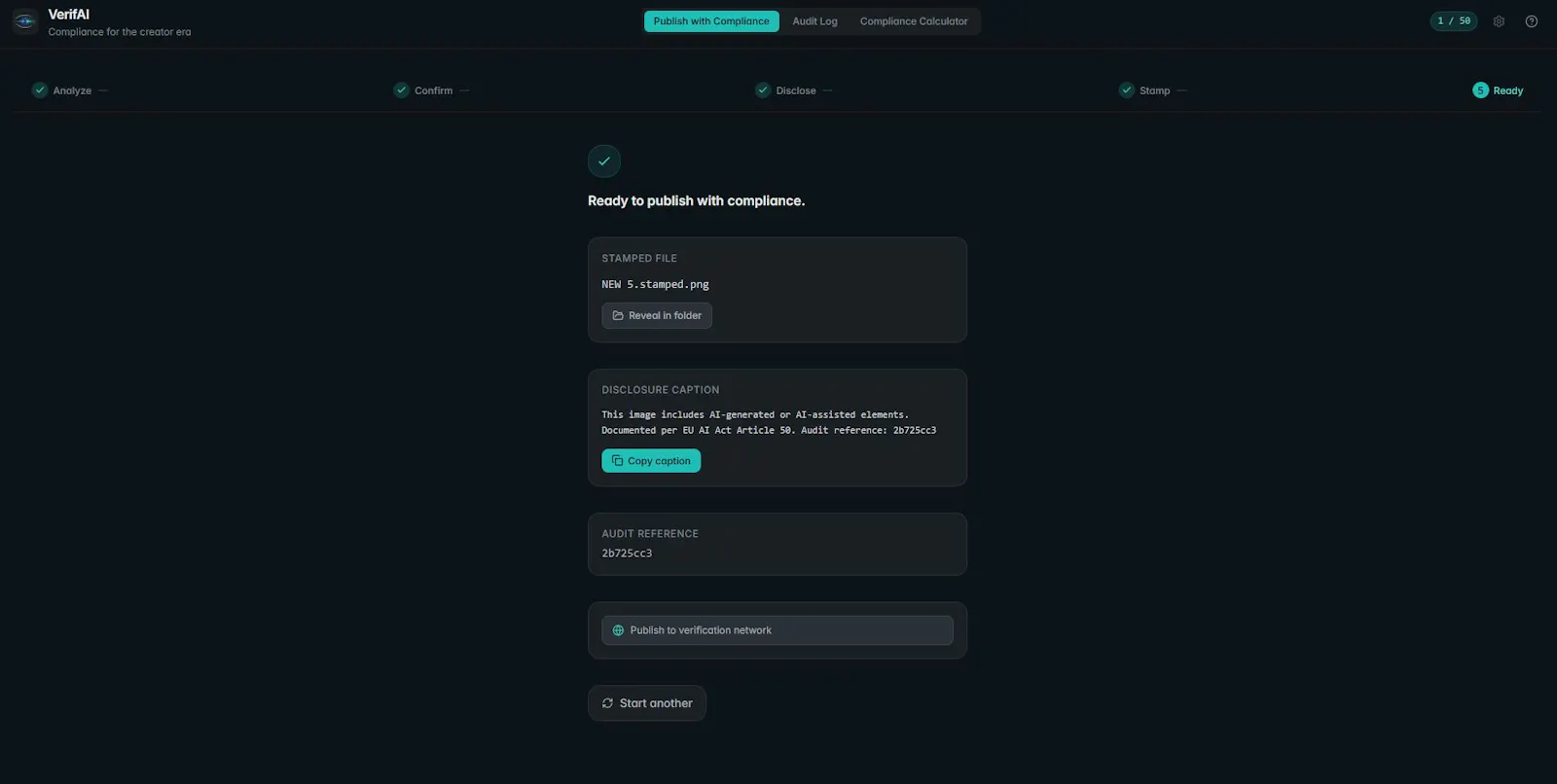Screen dimensions: 1557x784
Task: Go to the Stamp step
Action: click(1155, 90)
